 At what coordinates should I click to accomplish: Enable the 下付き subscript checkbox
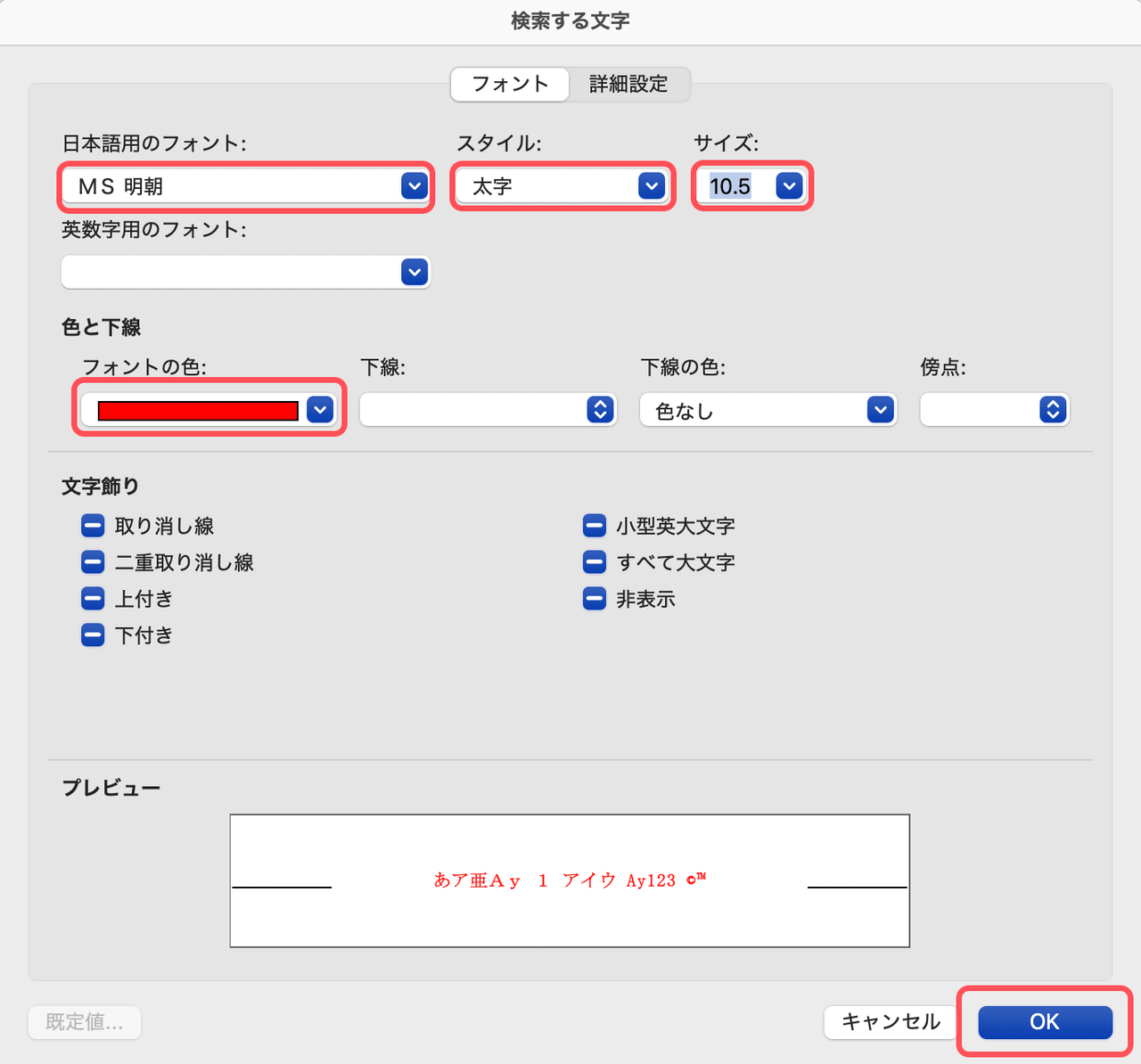click(93, 635)
